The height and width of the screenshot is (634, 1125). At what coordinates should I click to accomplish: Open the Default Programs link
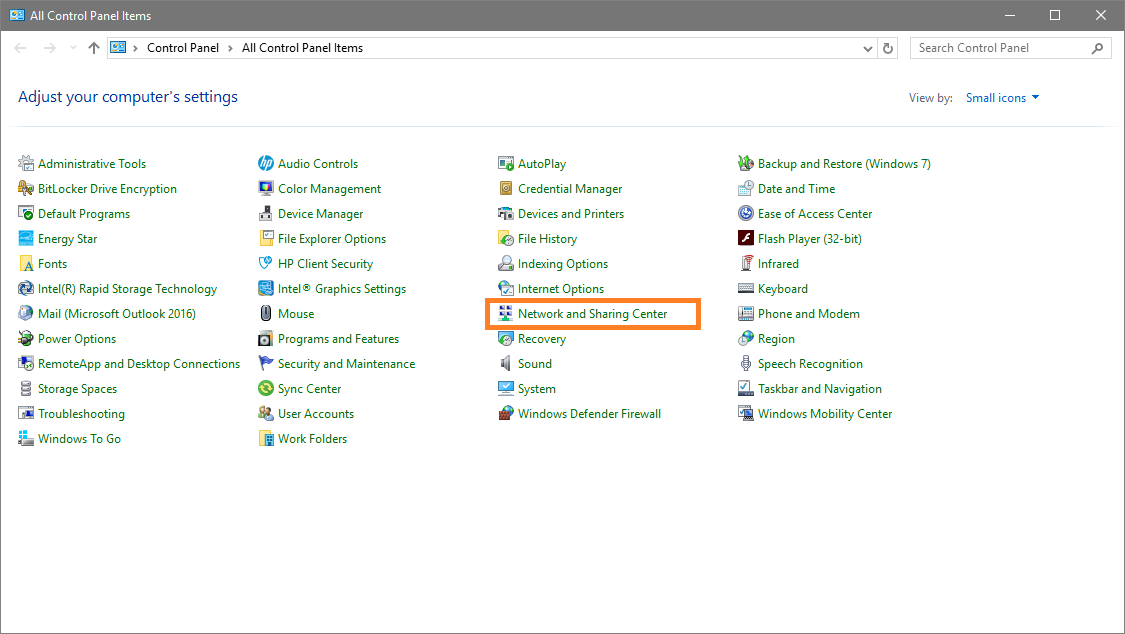[84, 214]
